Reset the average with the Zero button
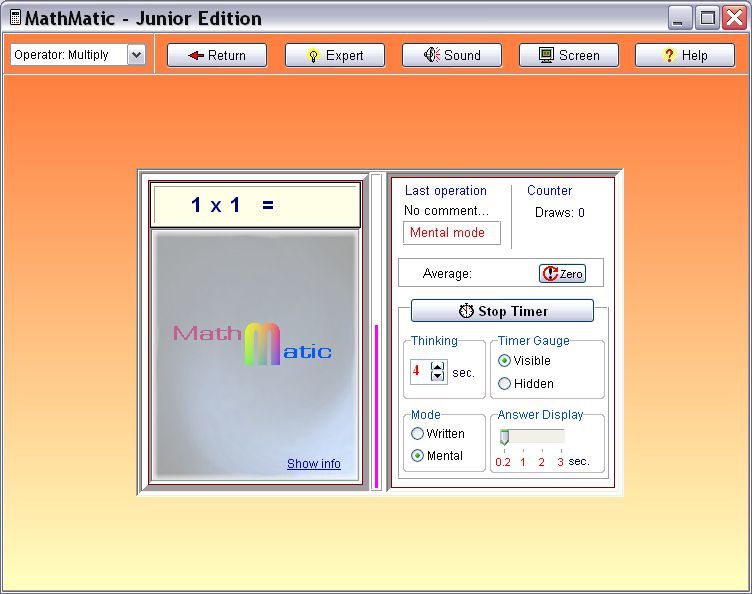 click(x=562, y=274)
